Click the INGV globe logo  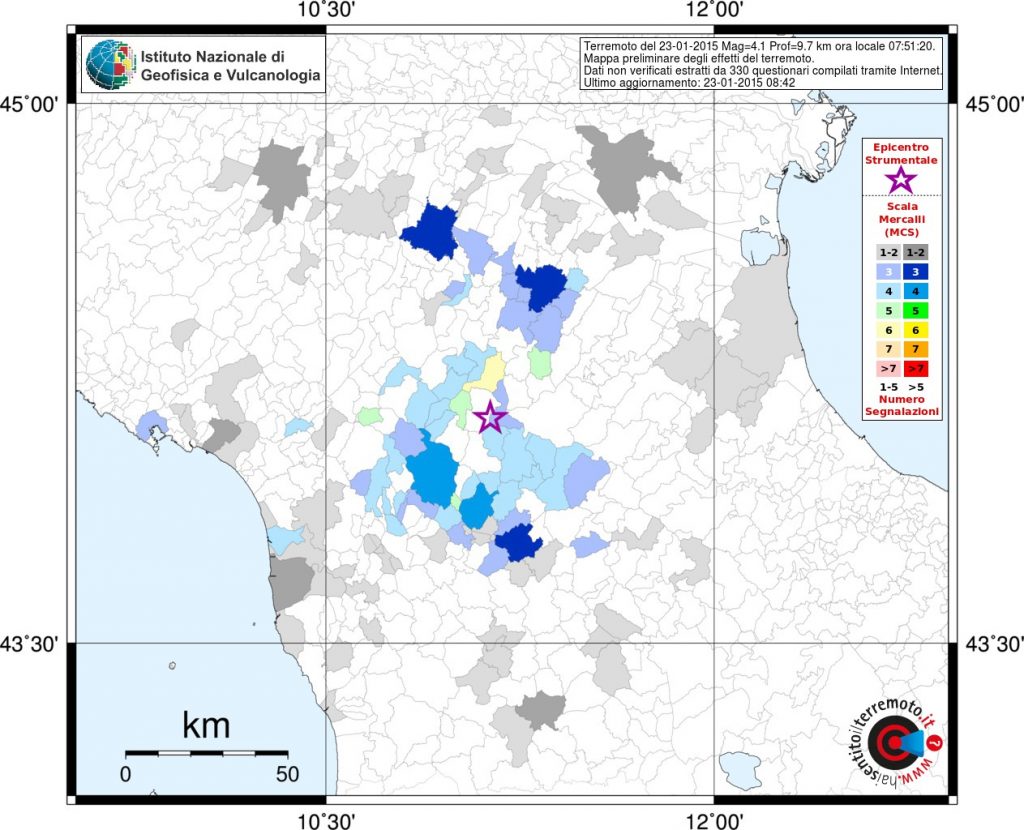(x=109, y=64)
